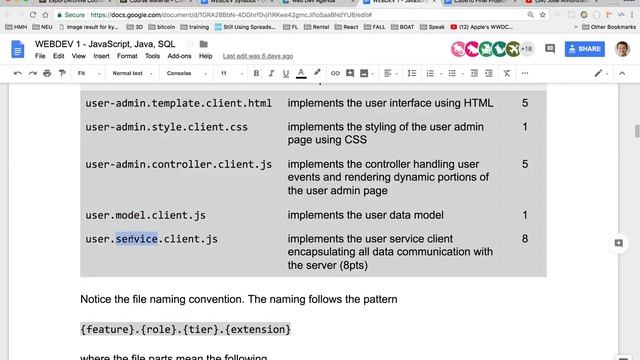Open the Help menu
The height and width of the screenshot is (360, 640).
205,56
